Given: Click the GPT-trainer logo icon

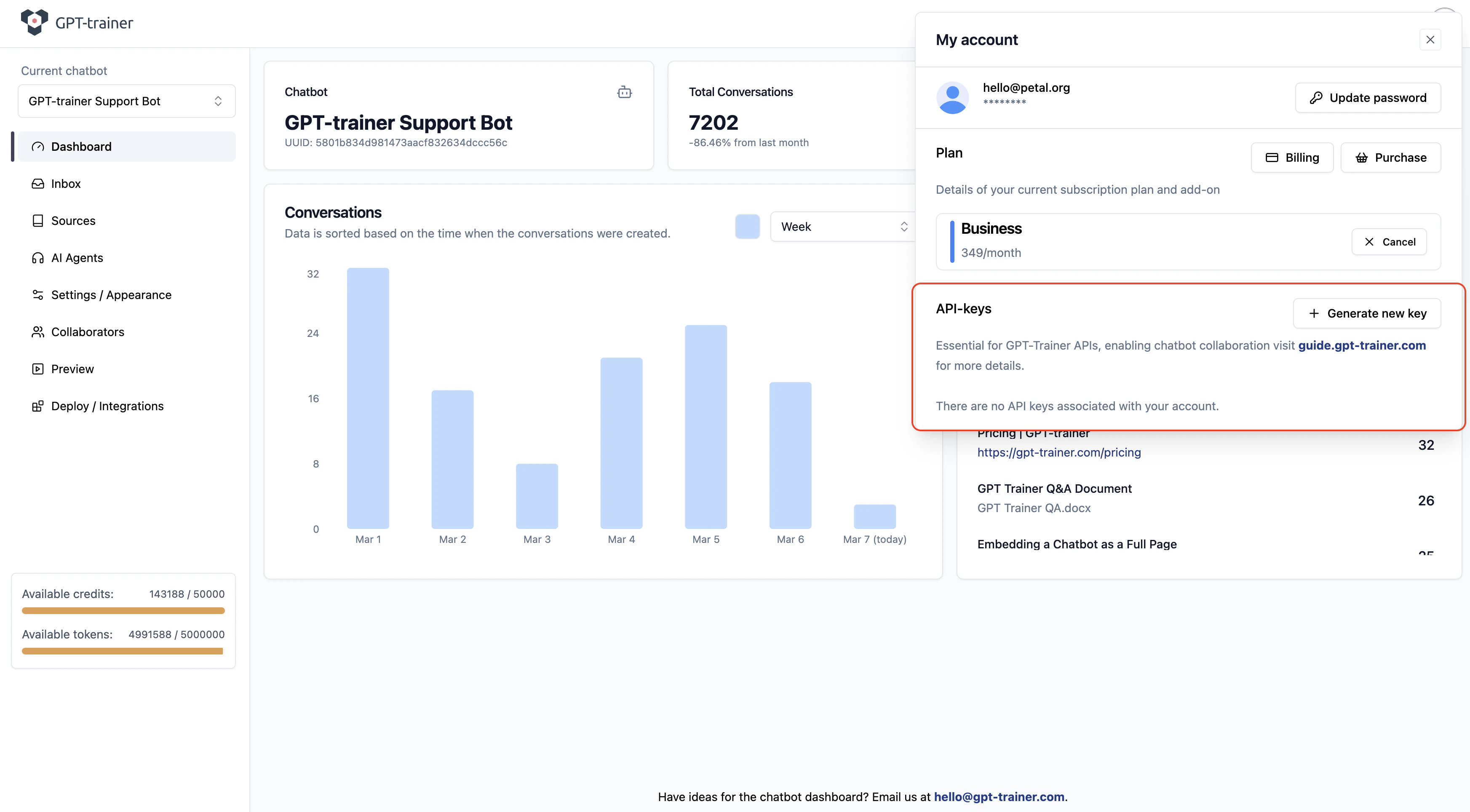Looking at the screenshot, I should click(x=34, y=22).
